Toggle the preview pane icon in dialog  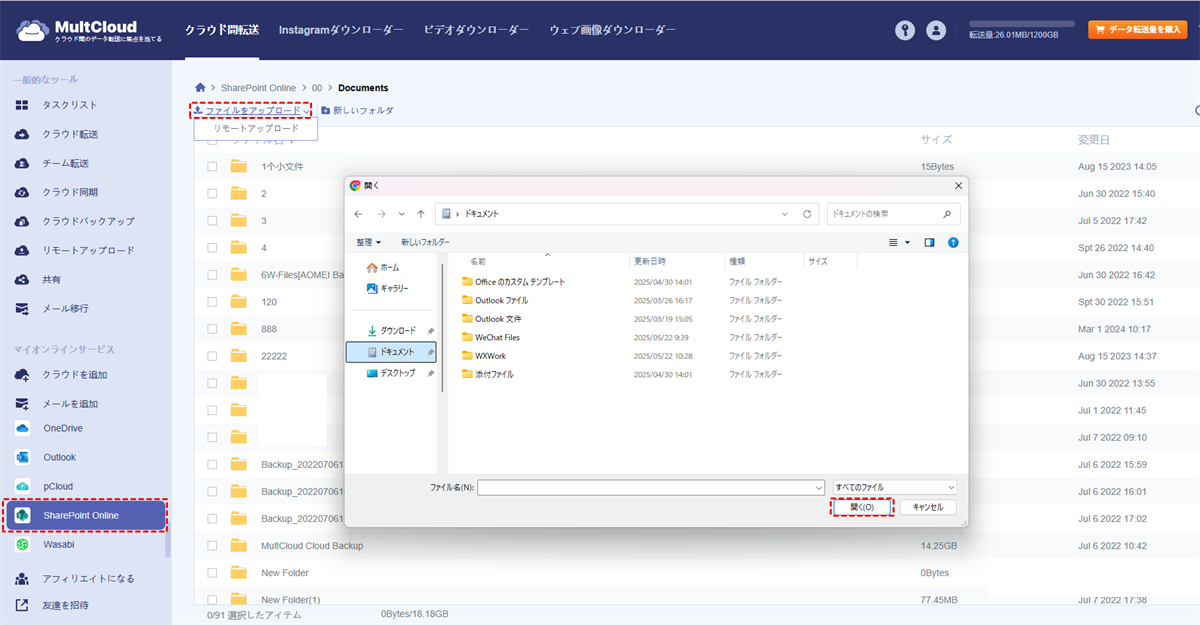(x=929, y=242)
